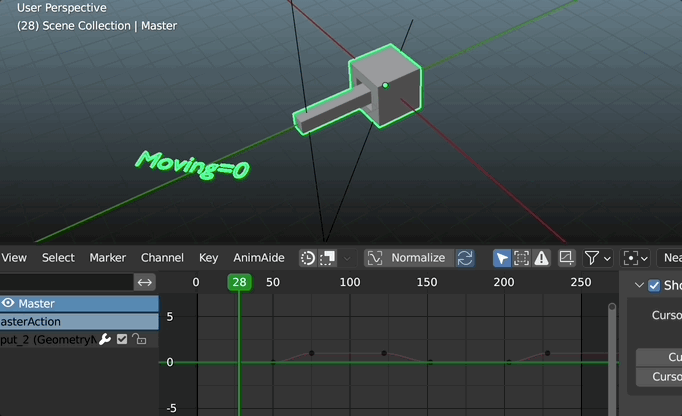
Task: Click frame 150 on the timeline ruler
Action: pyautogui.click(x=427, y=282)
